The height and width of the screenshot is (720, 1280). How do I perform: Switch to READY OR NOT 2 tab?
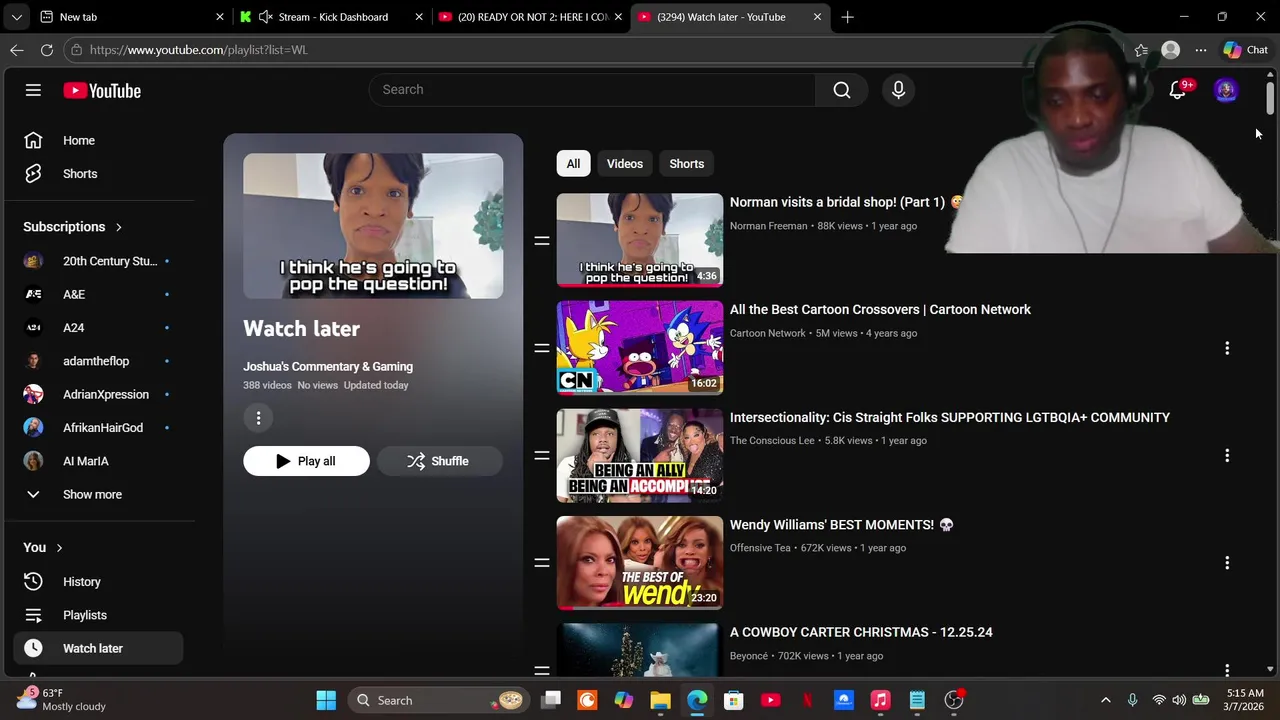531,17
